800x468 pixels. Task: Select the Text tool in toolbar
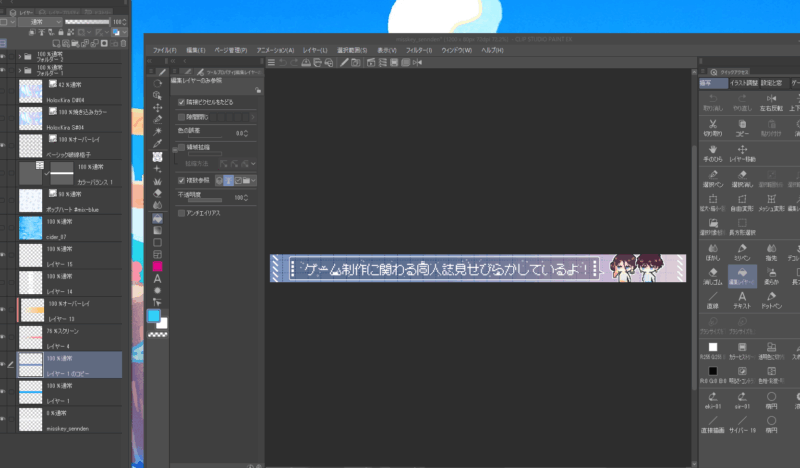[x=158, y=277]
